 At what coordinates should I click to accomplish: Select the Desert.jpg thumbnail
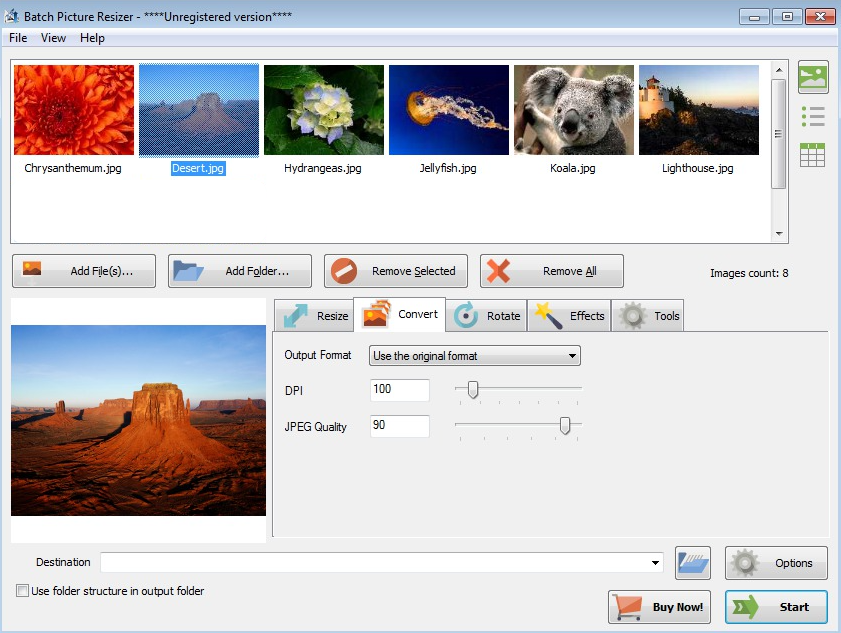tap(199, 110)
